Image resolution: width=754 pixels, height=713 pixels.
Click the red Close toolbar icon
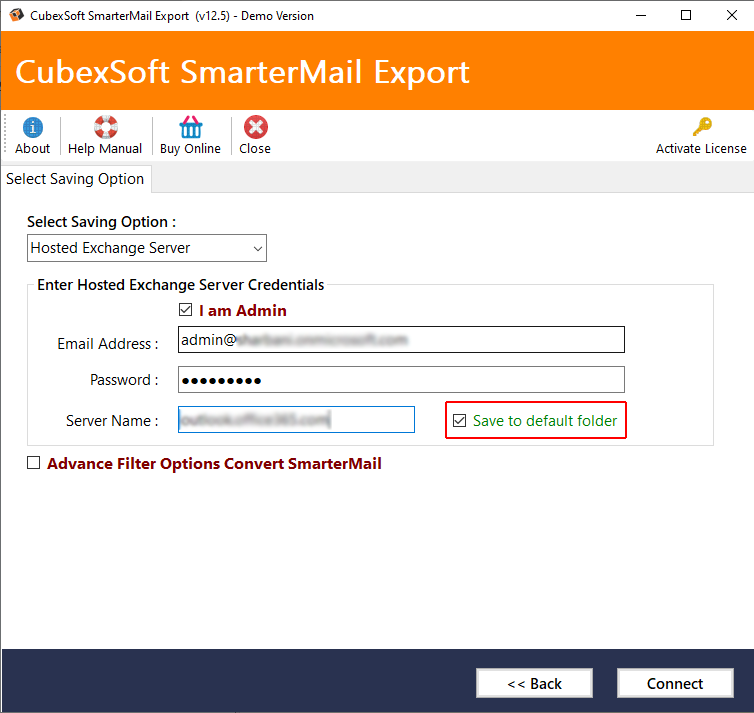pos(255,127)
